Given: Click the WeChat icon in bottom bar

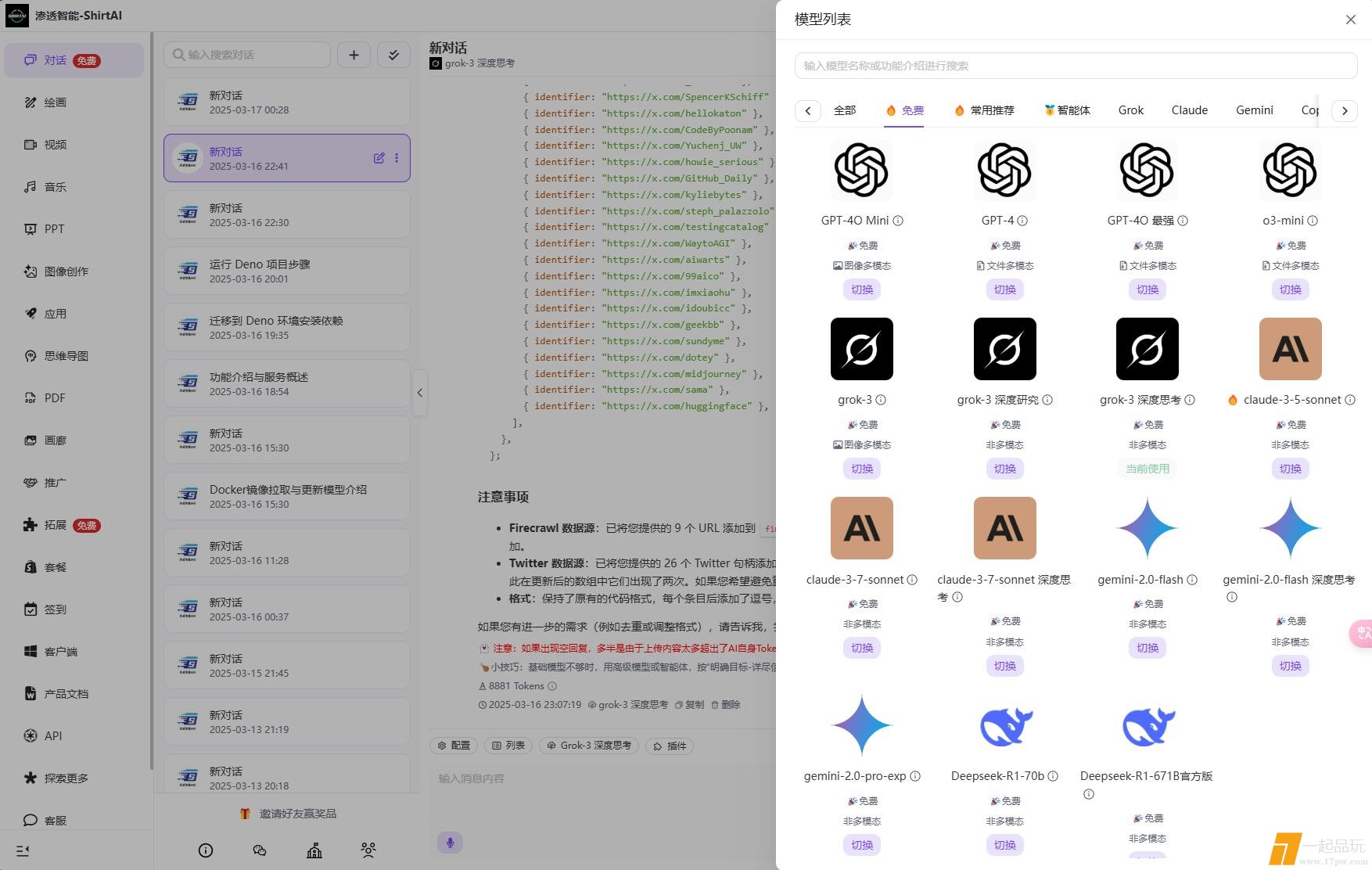Looking at the screenshot, I should (x=260, y=850).
